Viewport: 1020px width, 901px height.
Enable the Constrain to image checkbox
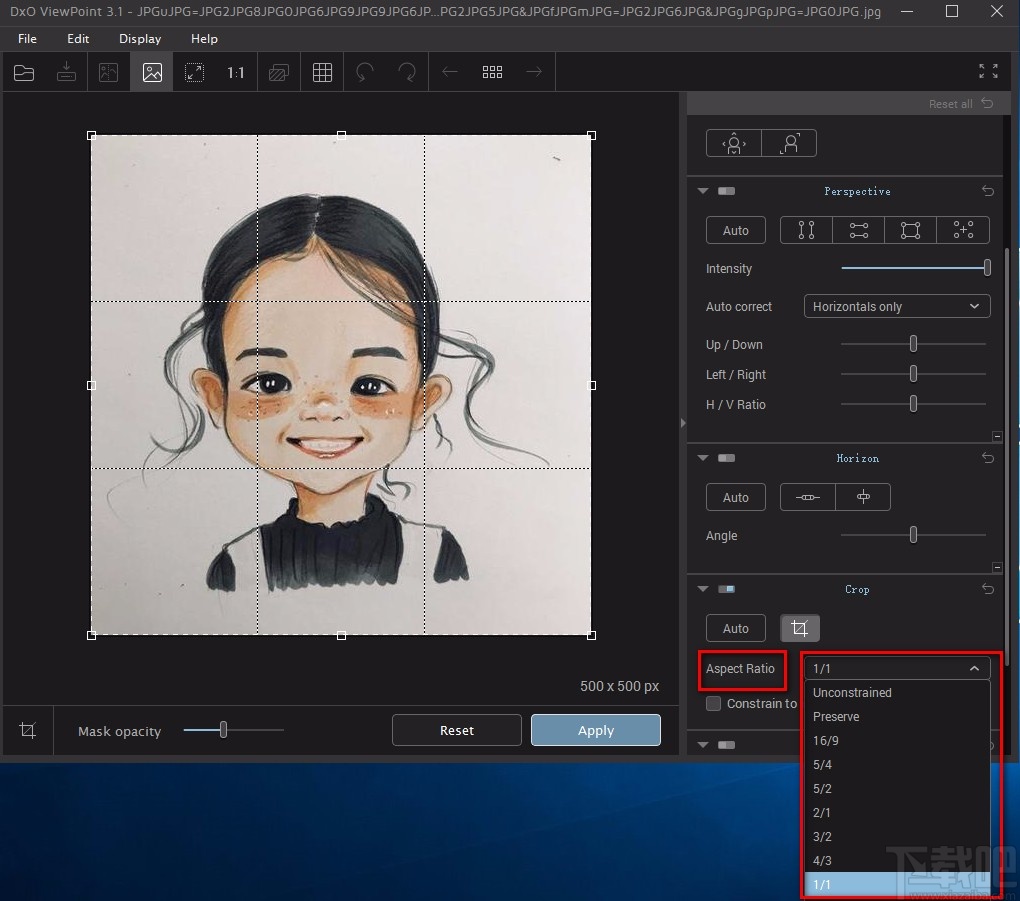pyautogui.click(x=714, y=703)
